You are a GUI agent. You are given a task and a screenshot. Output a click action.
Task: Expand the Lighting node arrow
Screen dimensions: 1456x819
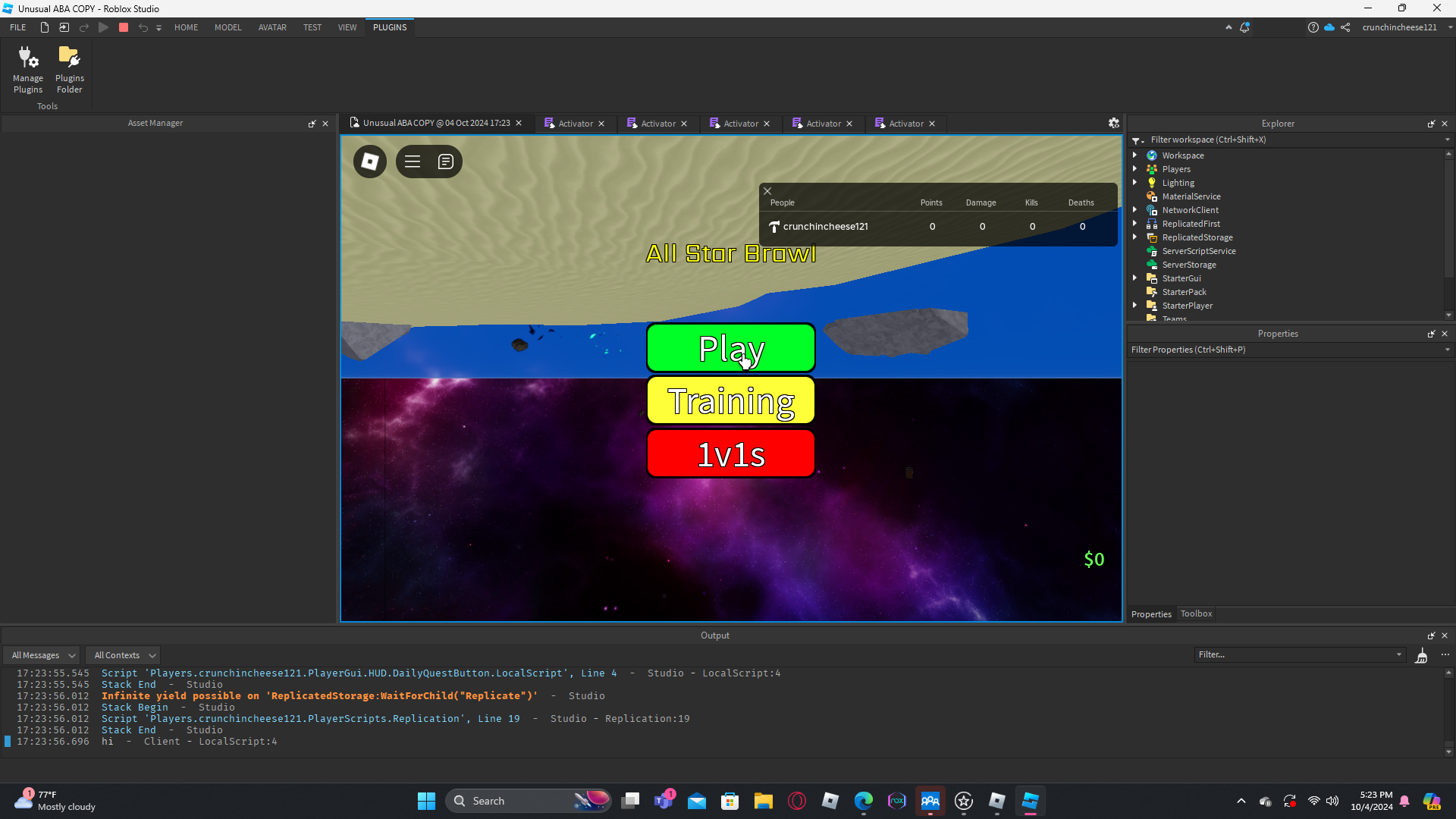pyautogui.click(x=1135, y=183)
